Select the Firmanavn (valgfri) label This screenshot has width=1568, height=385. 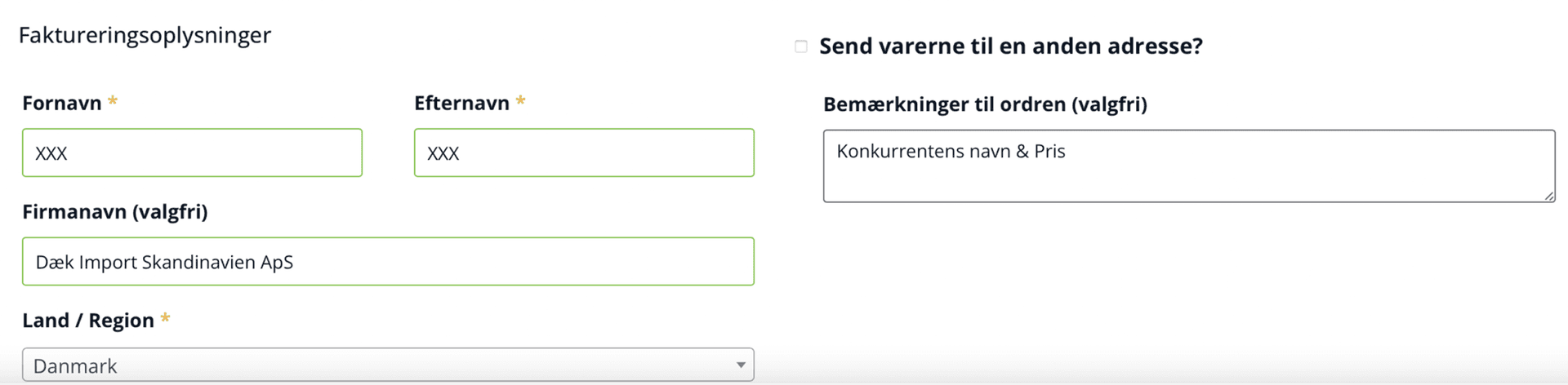[x=115, y=212]
